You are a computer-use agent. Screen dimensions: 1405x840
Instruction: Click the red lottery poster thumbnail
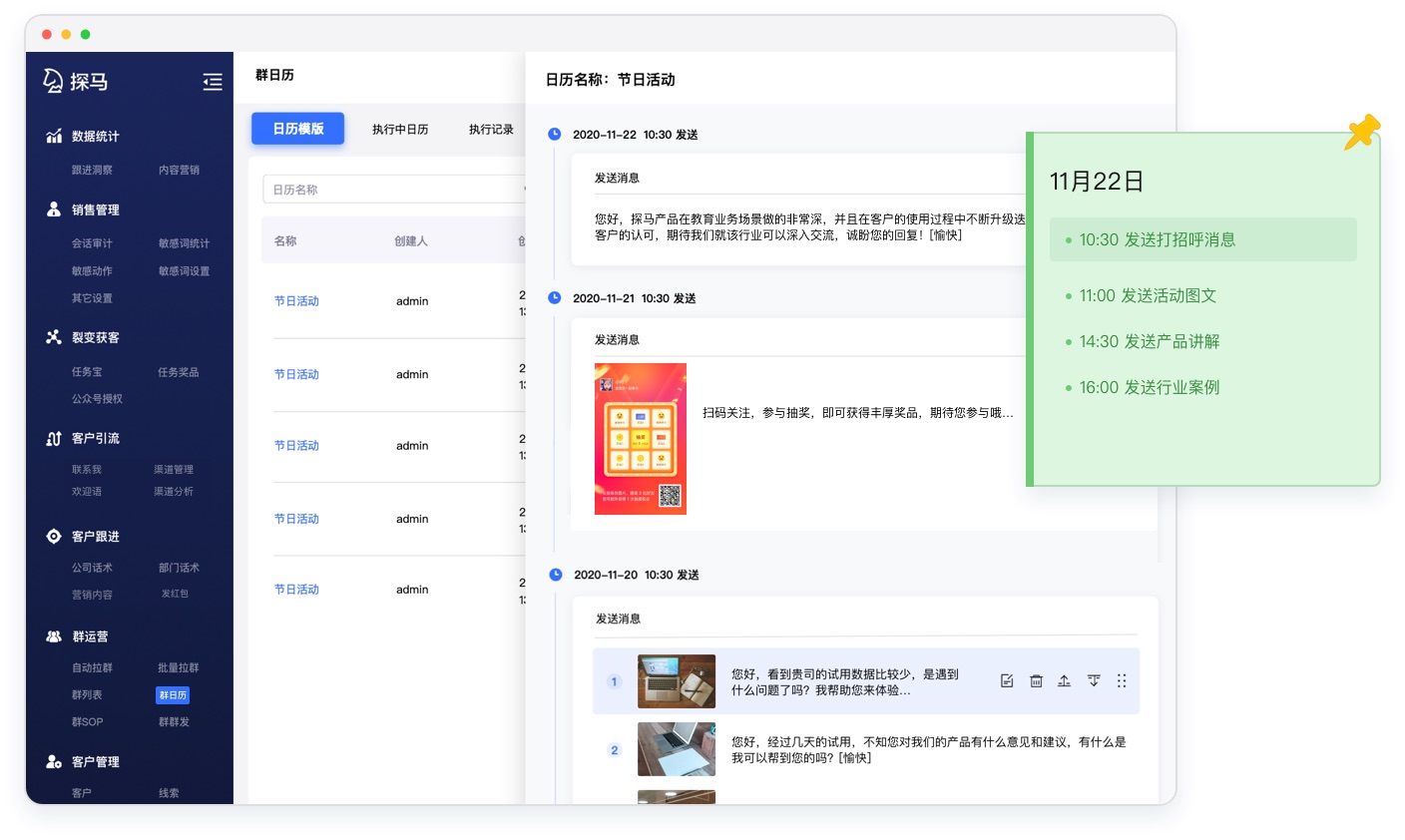(641, 439)
